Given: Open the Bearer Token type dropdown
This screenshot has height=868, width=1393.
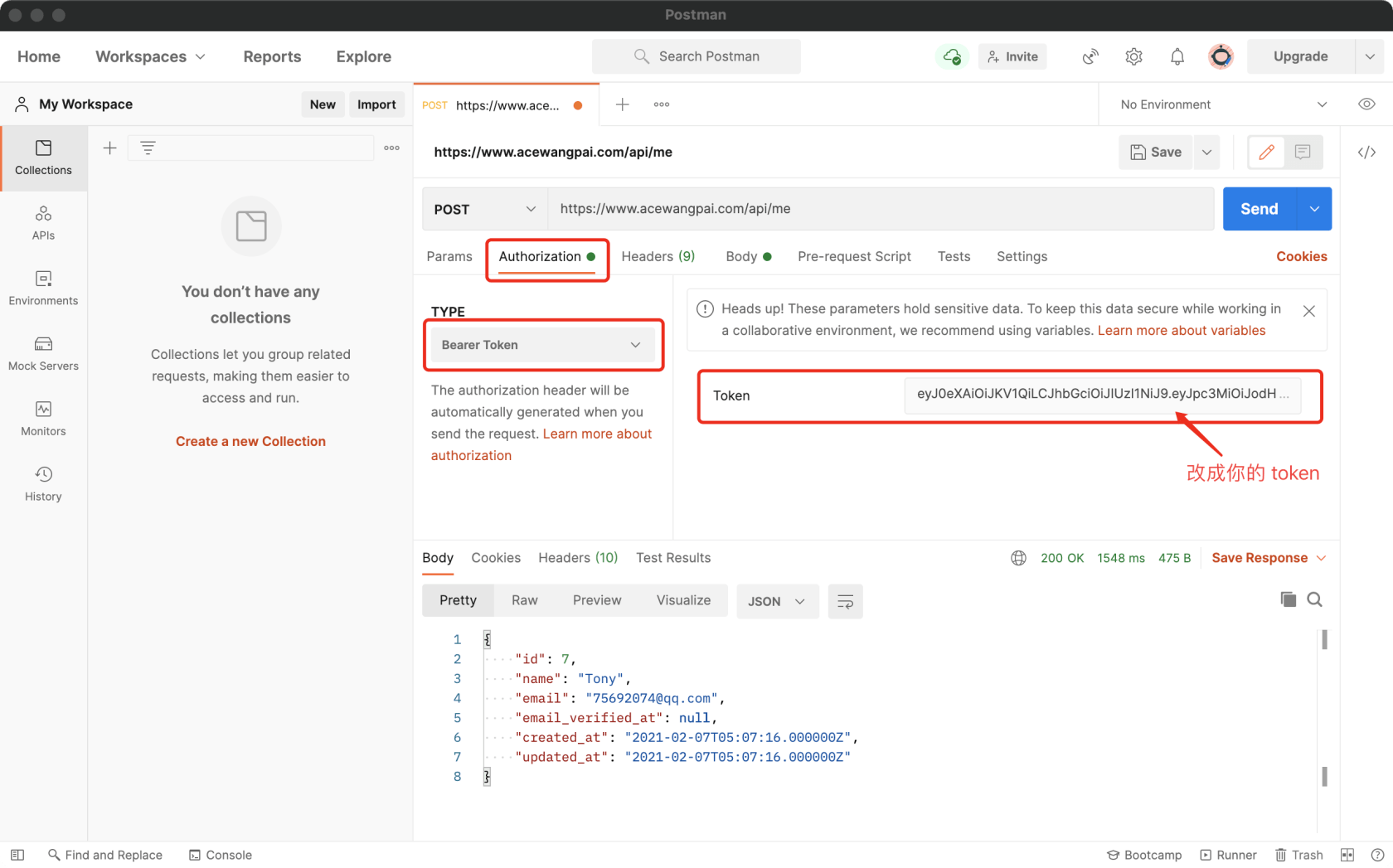Looking at the screenshot, I should click(542, 345).
